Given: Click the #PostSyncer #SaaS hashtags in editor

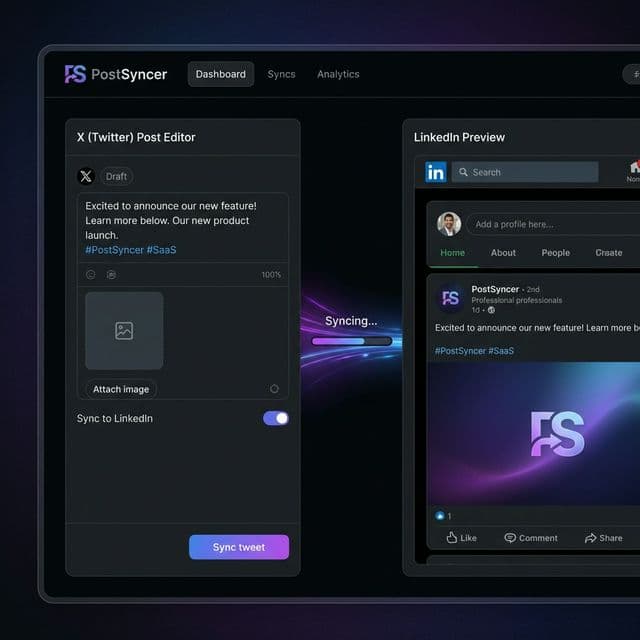Looking at the screenshot, I should click(131, 250).
